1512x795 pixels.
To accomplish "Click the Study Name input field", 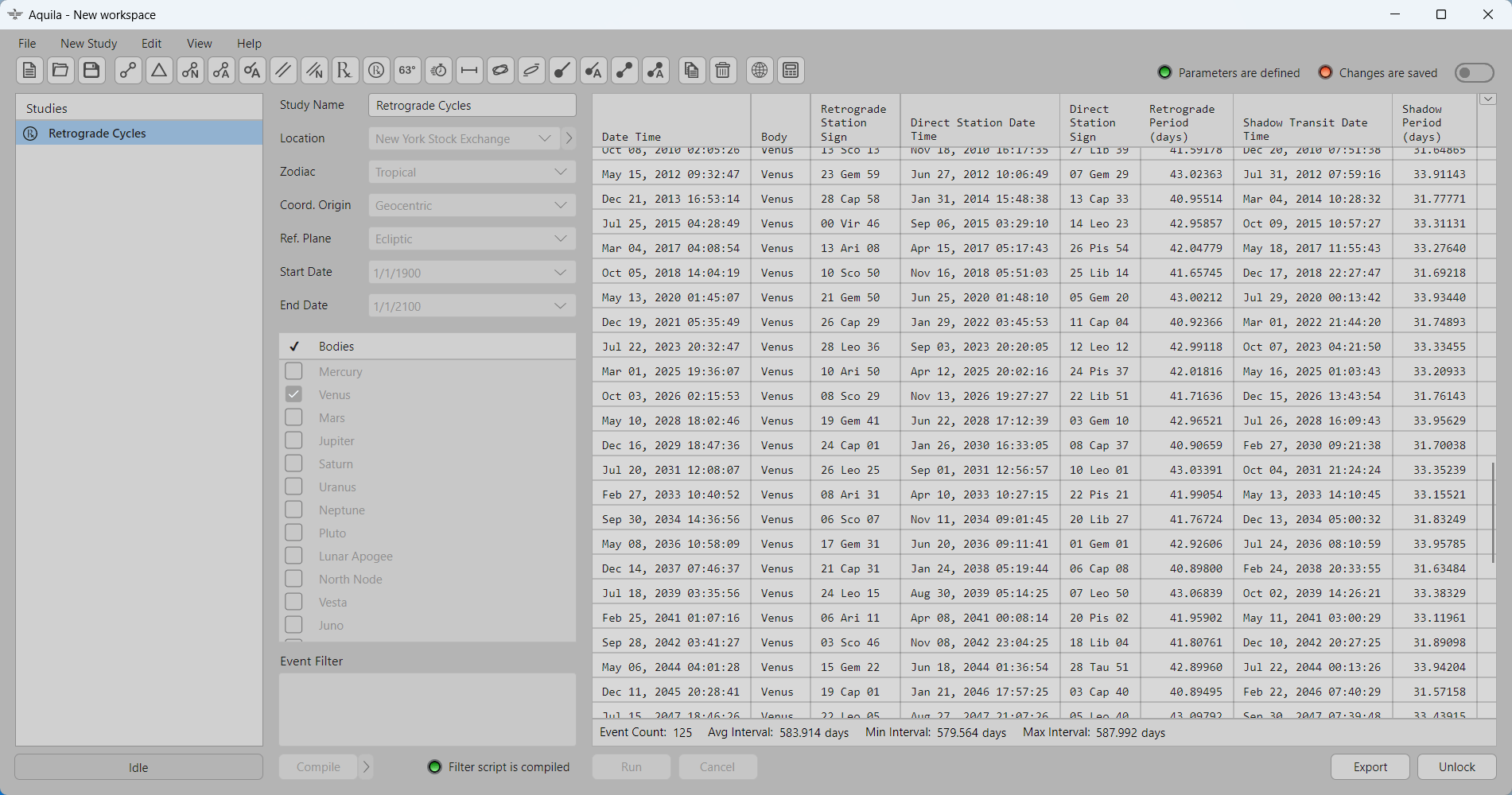I will pos(472,105).
